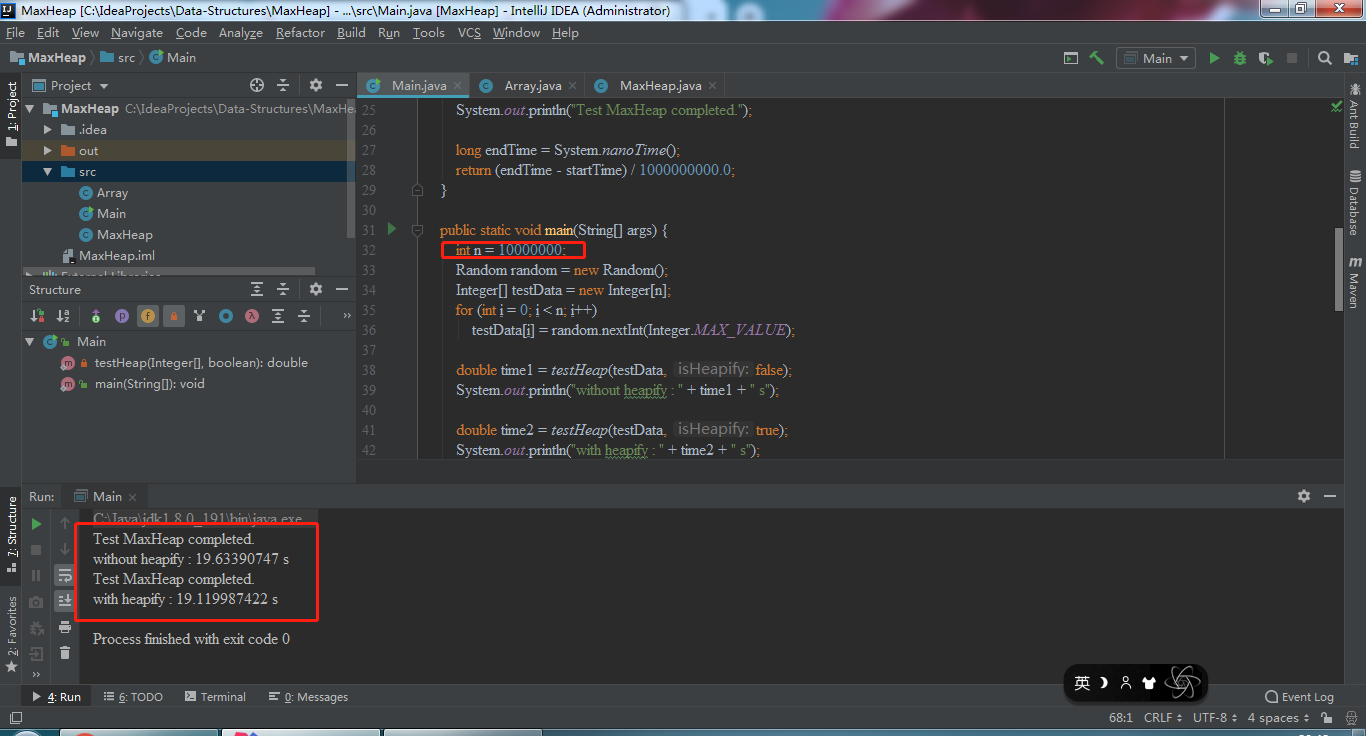Collapse MaxHeap root in project tree
Screen dimensions: 1366x736
click(x=30, y=109)
